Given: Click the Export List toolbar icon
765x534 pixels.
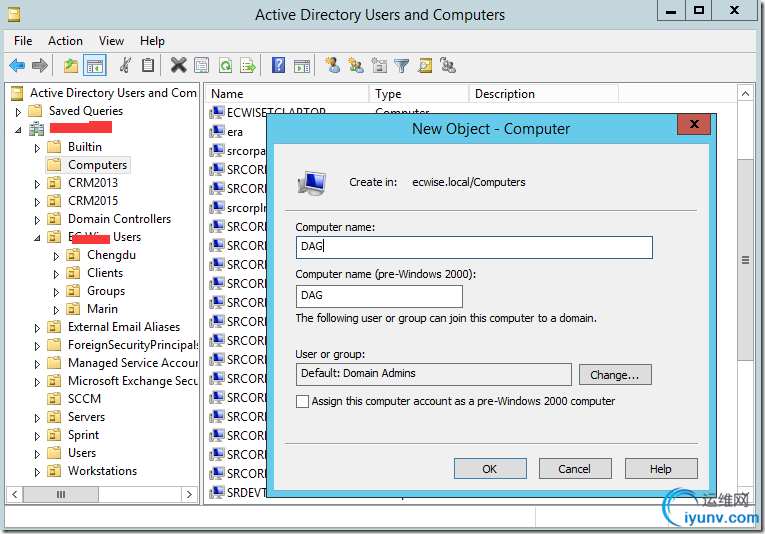Looking at the screenshot, I should [248, 65].
